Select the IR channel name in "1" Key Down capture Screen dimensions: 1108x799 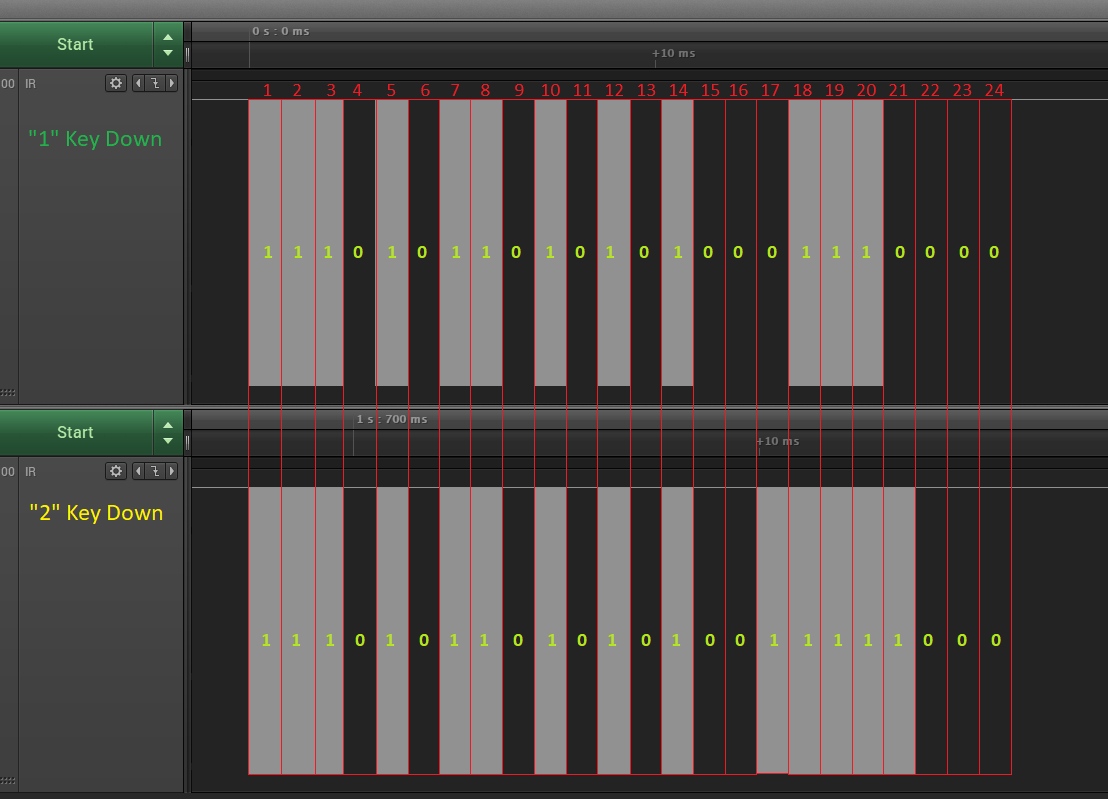tap(31, 84)
